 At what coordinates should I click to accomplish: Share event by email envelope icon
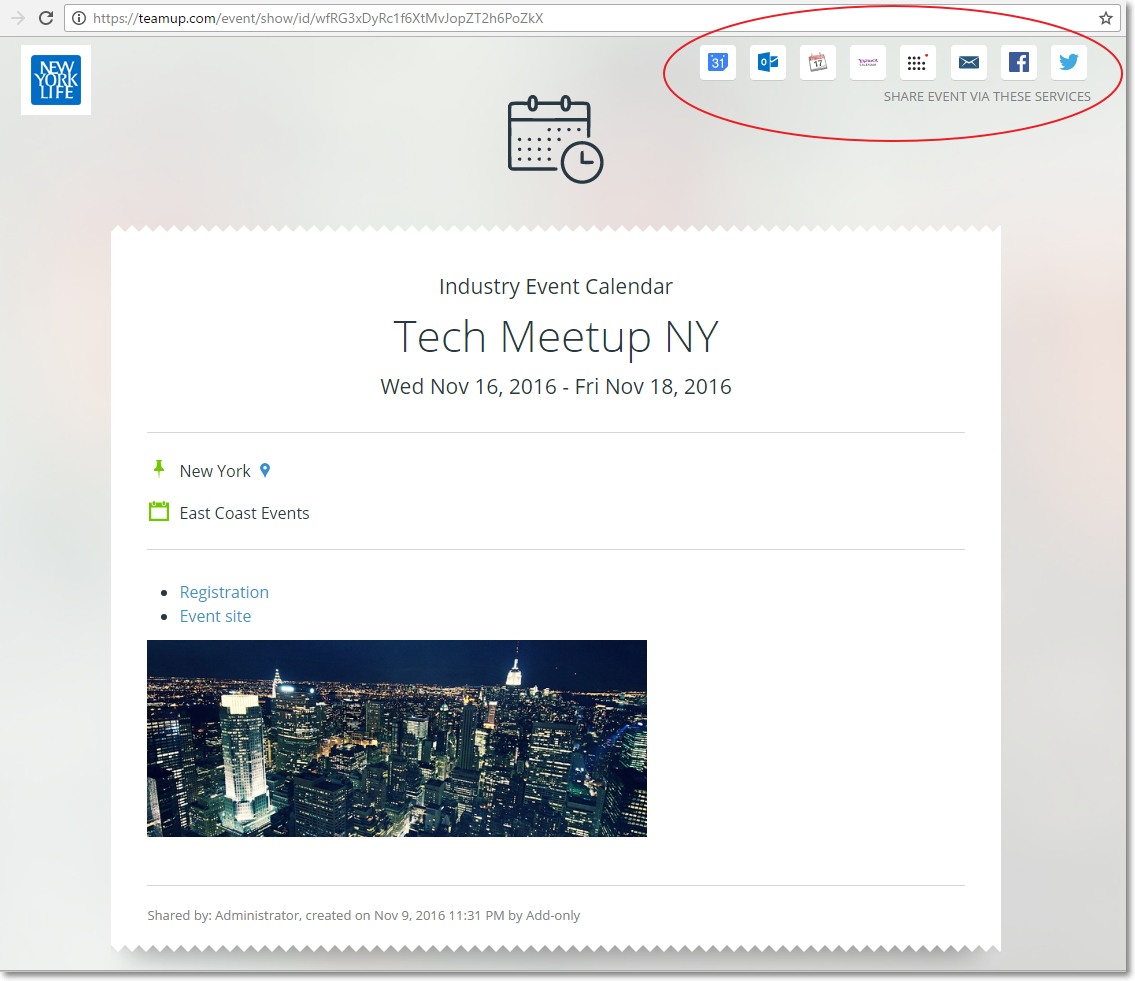tap(969, 62)
